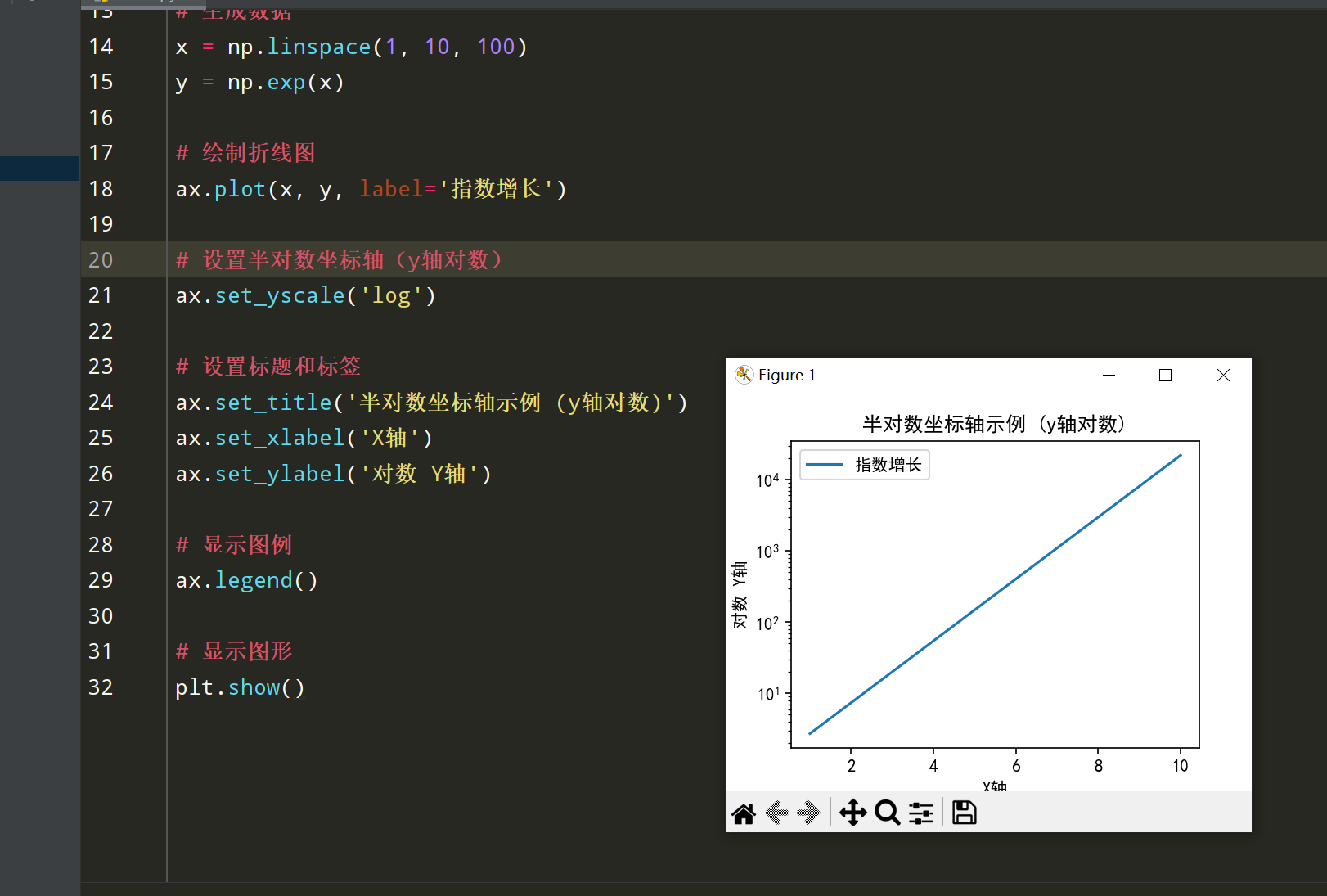Image resolution: width=1327 pixels, height=896 pixels.
Task: Click ax.set_title call on line 24
Action: [x=432, y=403]
